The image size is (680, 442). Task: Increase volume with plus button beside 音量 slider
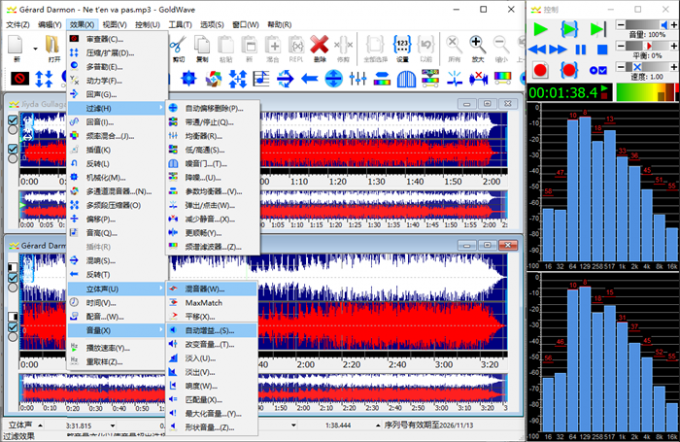pyautogui.click(x=673, y=25)
